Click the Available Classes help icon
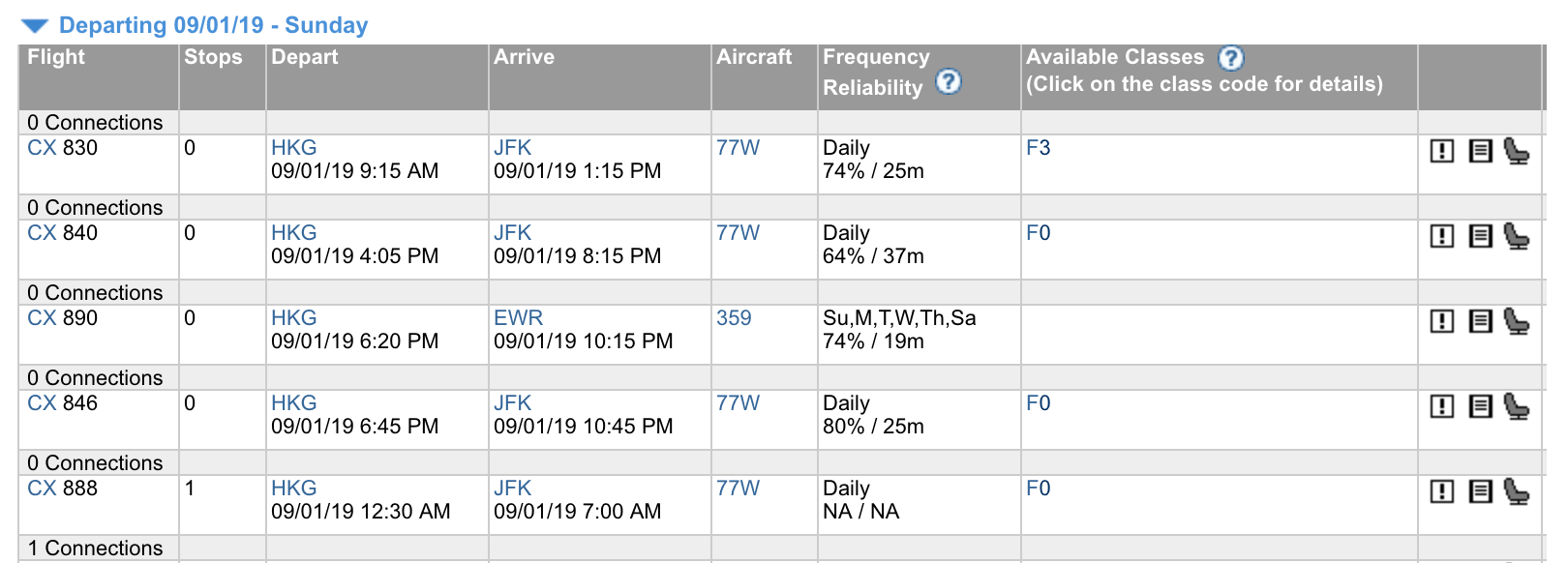 click(x=1230, y=58)
